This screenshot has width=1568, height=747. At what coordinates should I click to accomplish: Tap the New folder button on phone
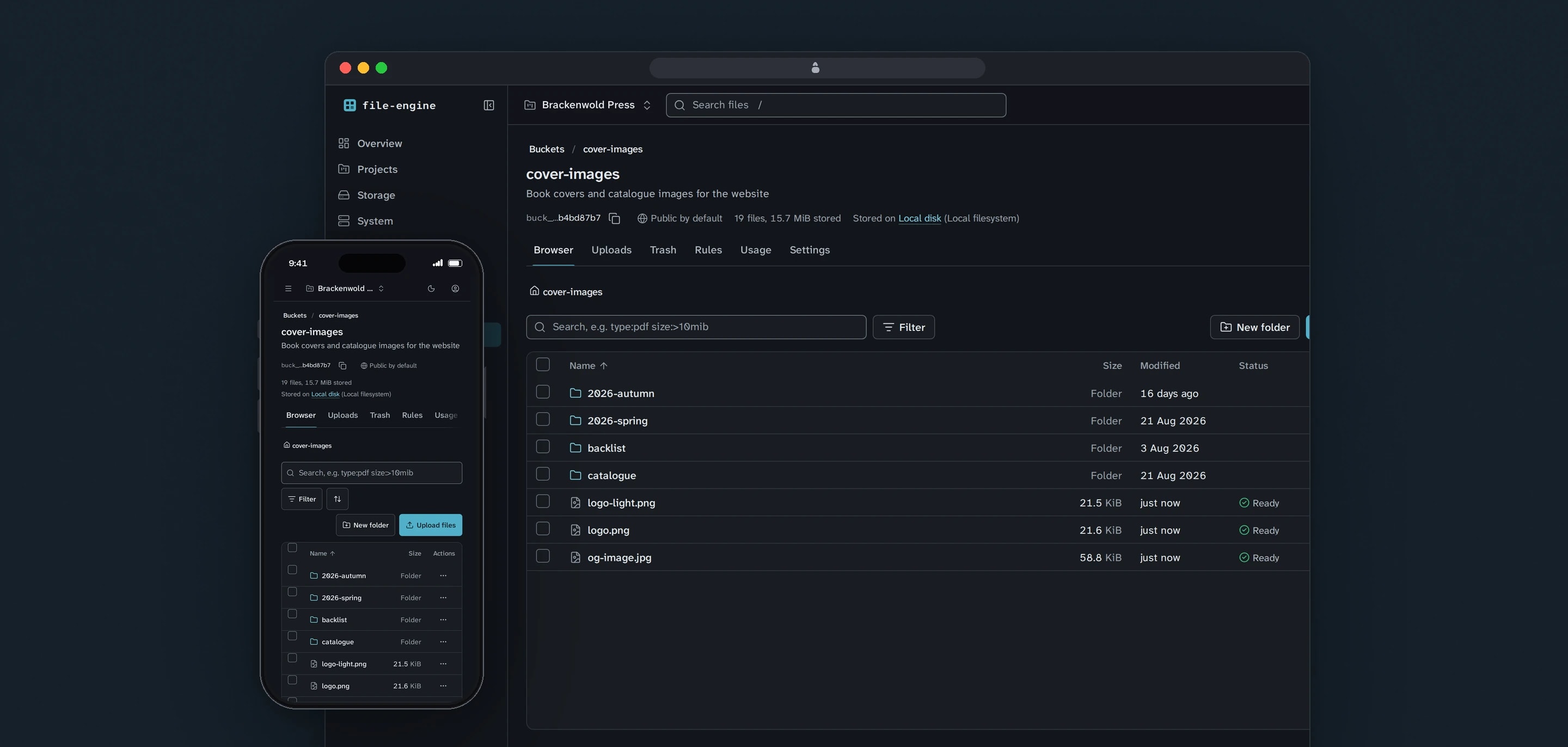[365, 525]
